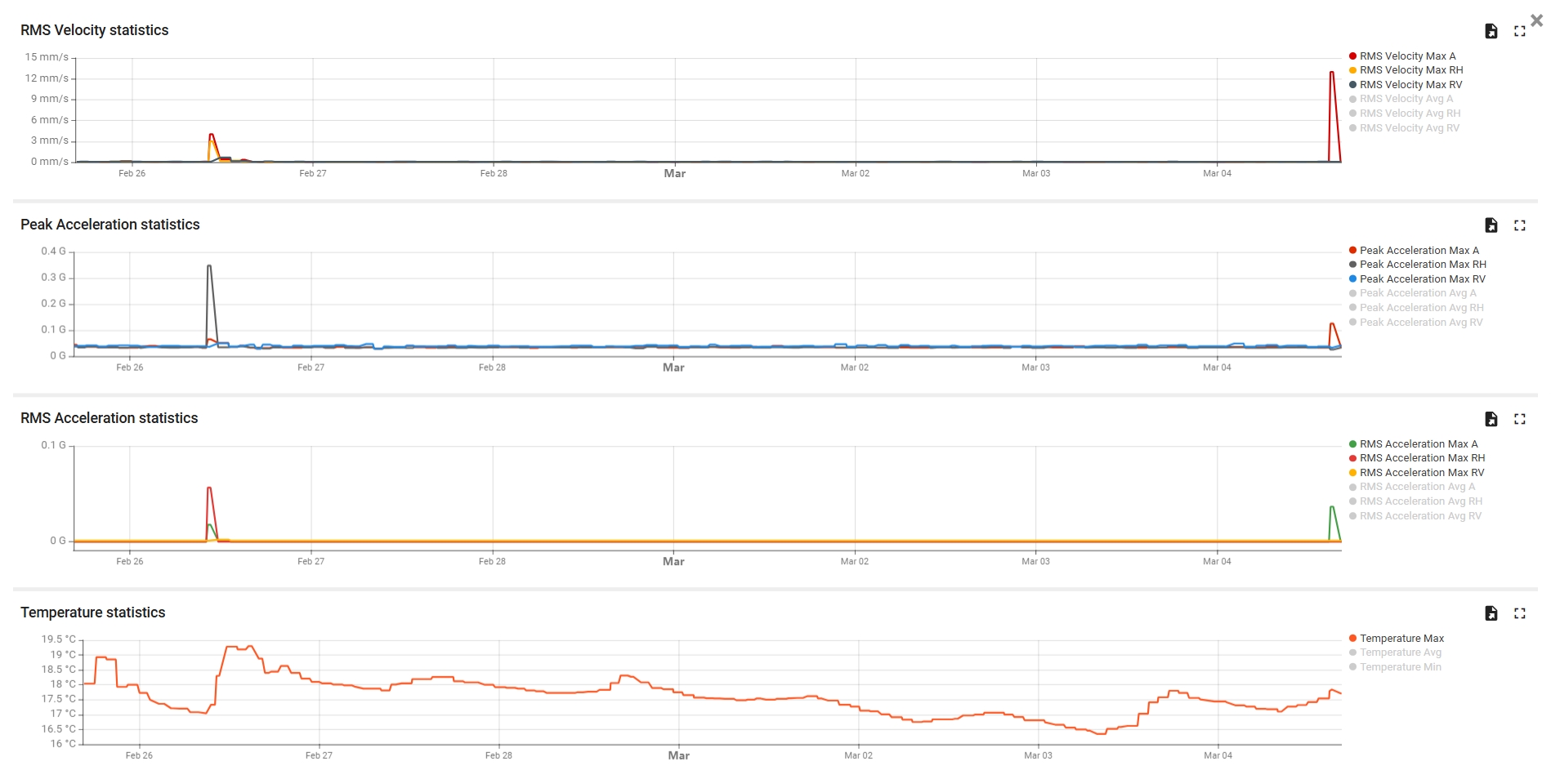
Task: Expand the Temperature statistics chart fullscreen
Action: pos(1519,613)
